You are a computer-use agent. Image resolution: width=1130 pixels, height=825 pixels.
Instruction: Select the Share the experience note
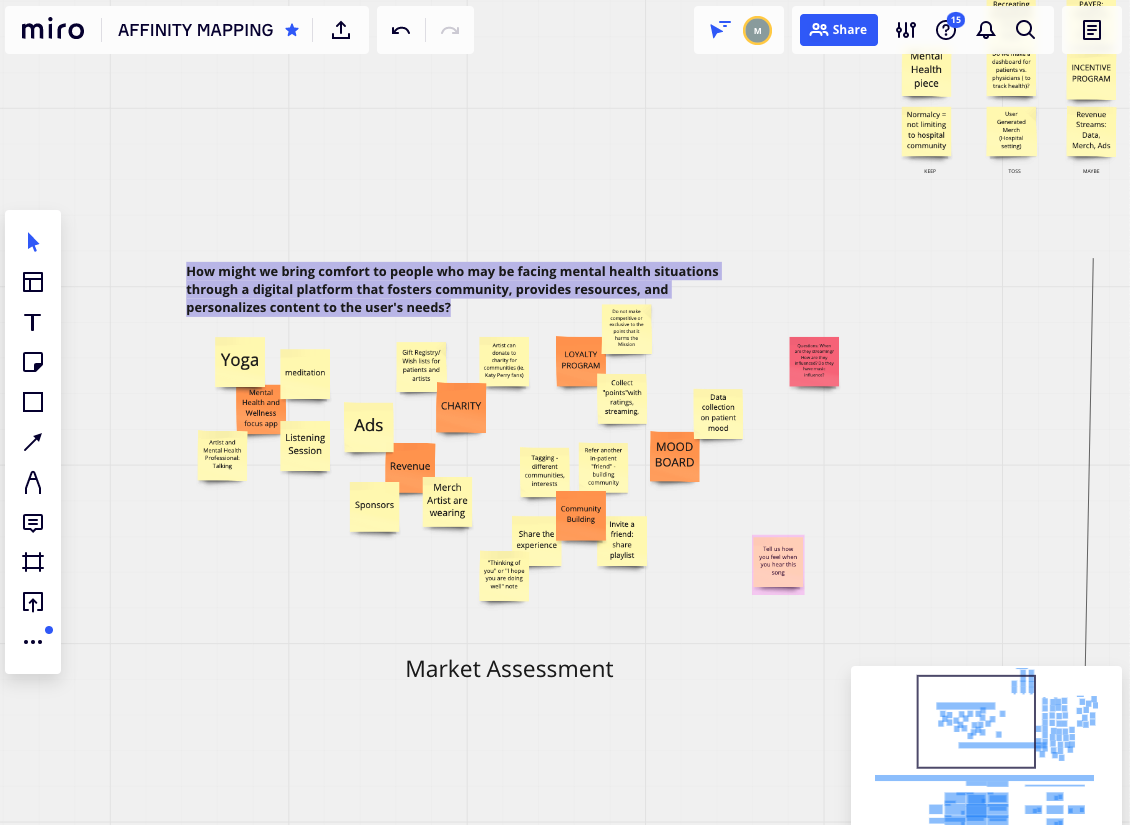536,540
